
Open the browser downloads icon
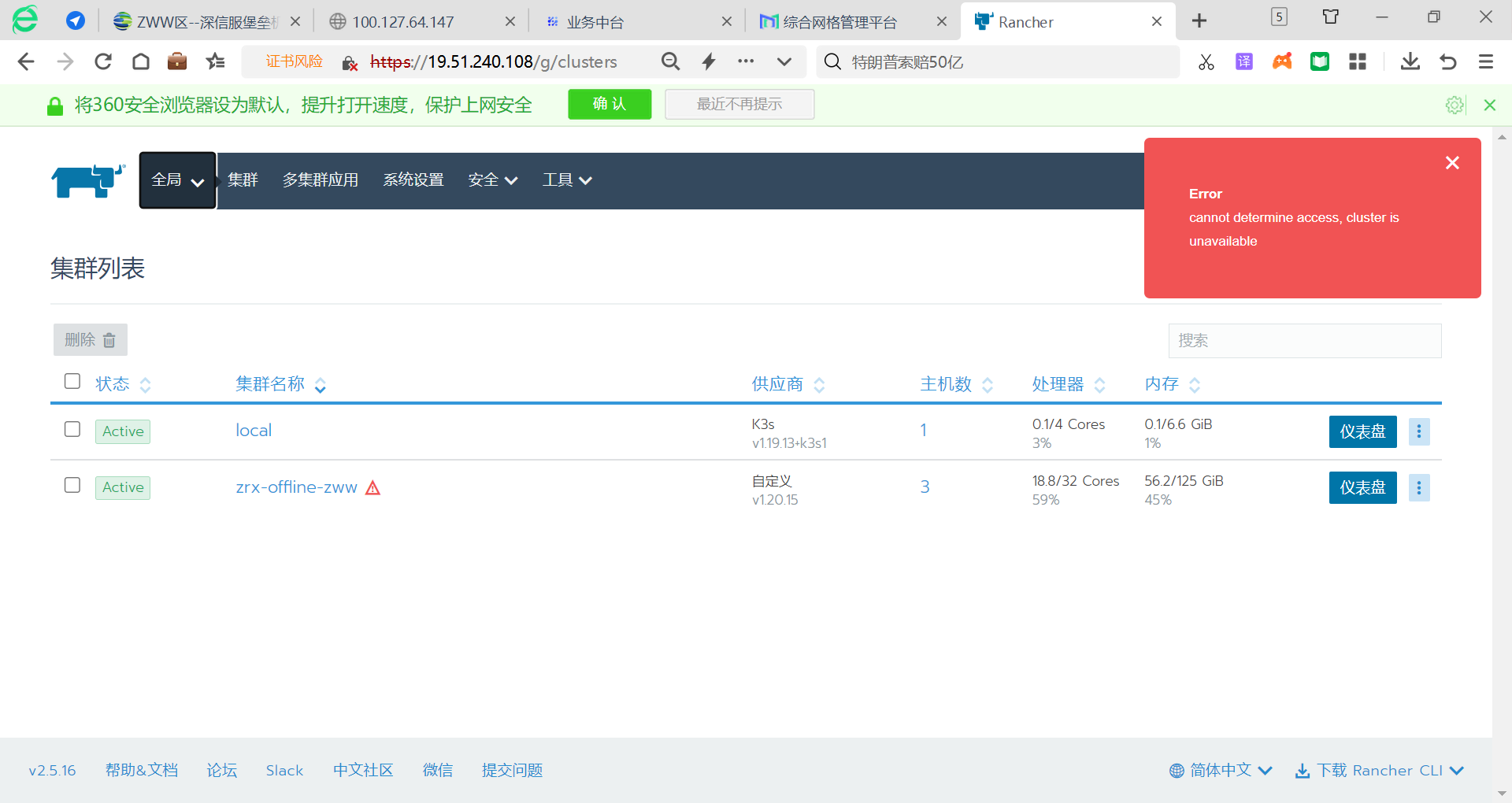1410,61
